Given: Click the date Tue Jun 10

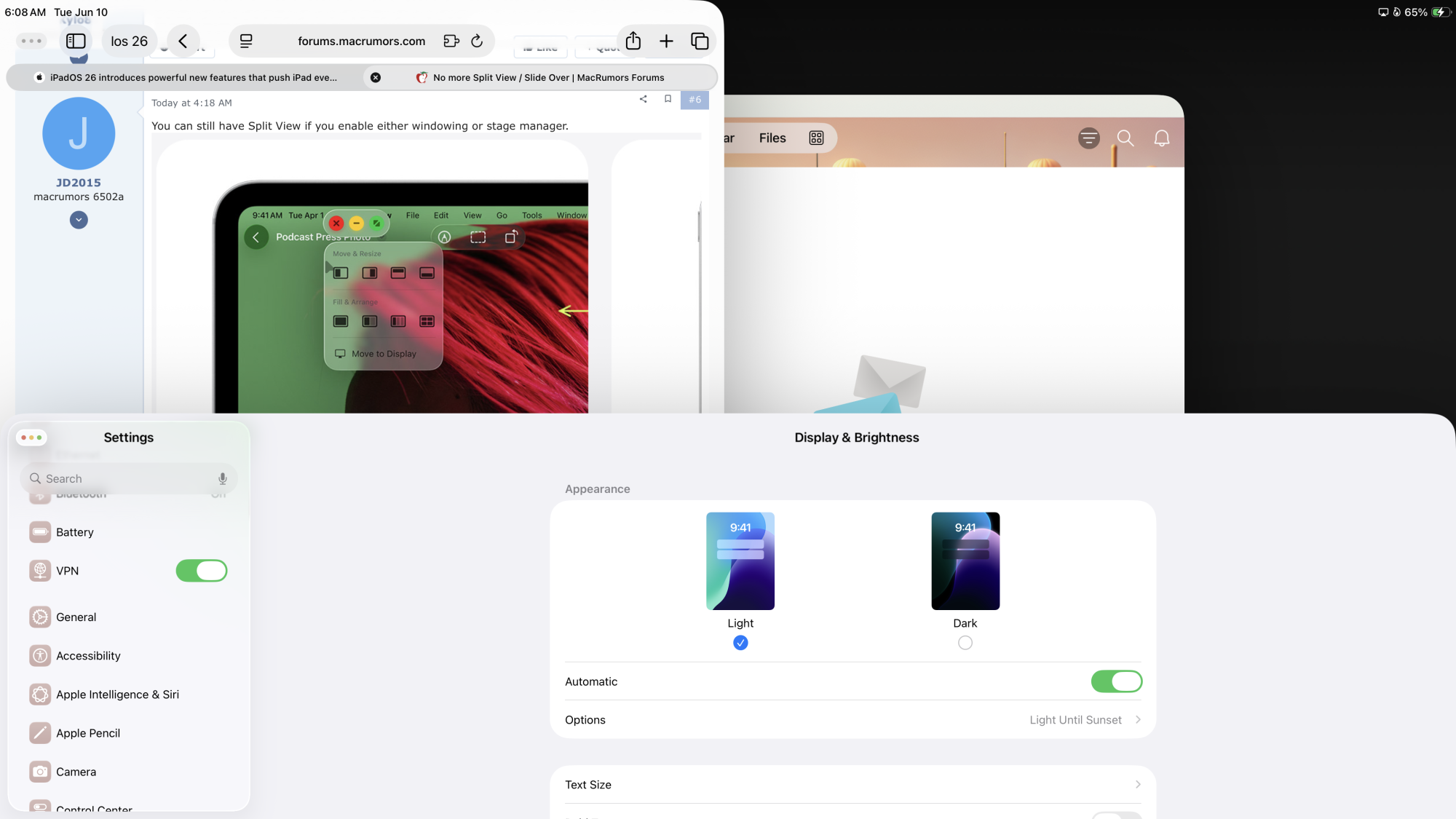Looking at the screenshot, I should 81,12.
